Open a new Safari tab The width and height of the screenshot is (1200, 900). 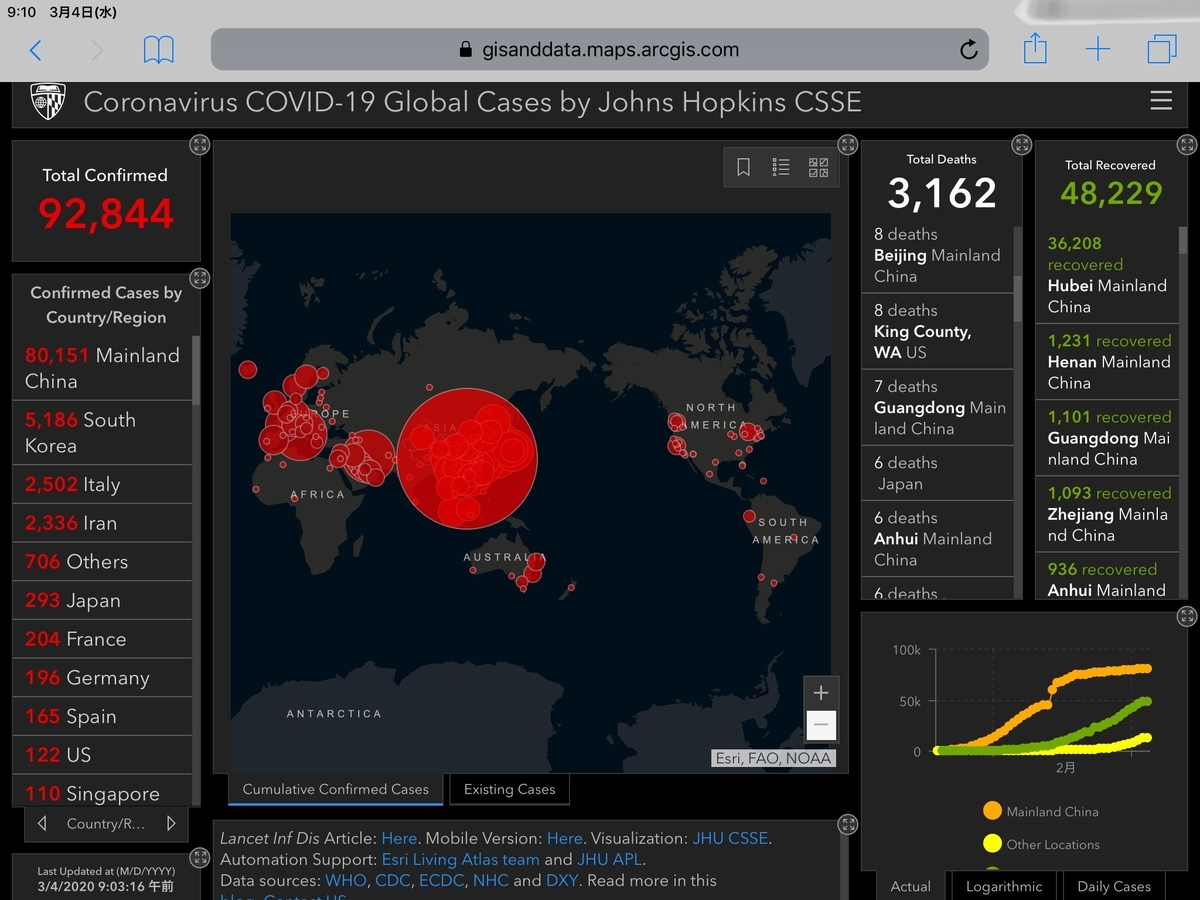(x=1098, y=50)
